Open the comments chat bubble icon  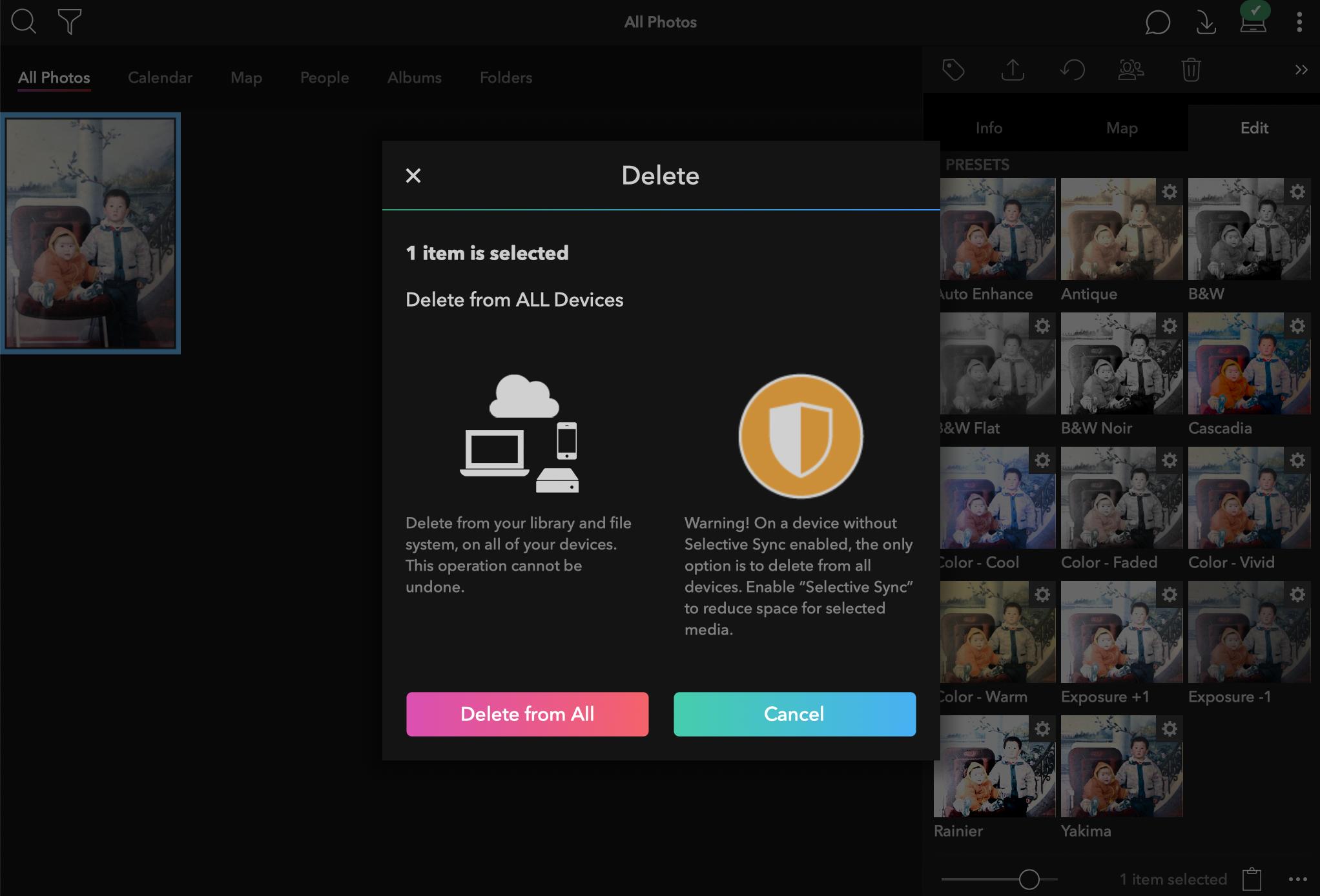pyautogui.click(x=1157, y=23)
